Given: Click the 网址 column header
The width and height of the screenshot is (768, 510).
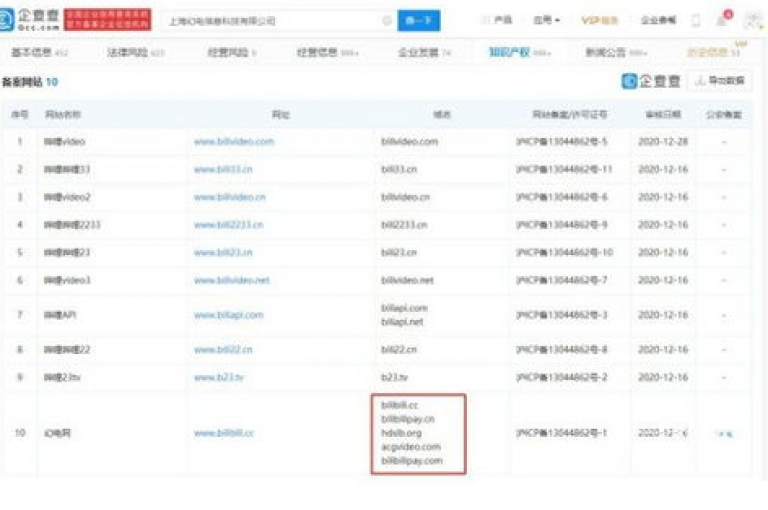Looking at the screenshot, I should point(281,115).
